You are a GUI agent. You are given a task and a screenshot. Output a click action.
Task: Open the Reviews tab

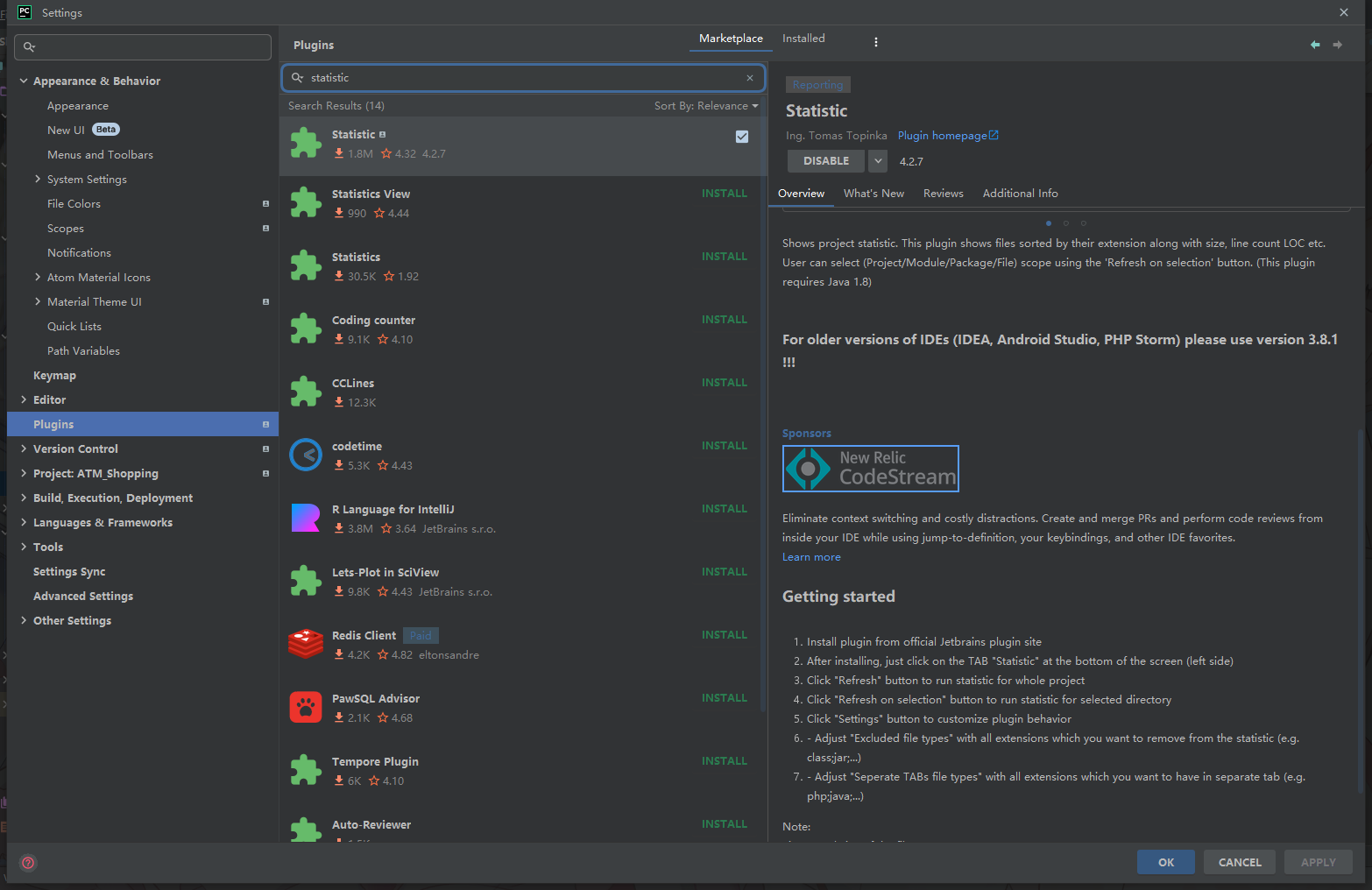(x=943, y=194)
